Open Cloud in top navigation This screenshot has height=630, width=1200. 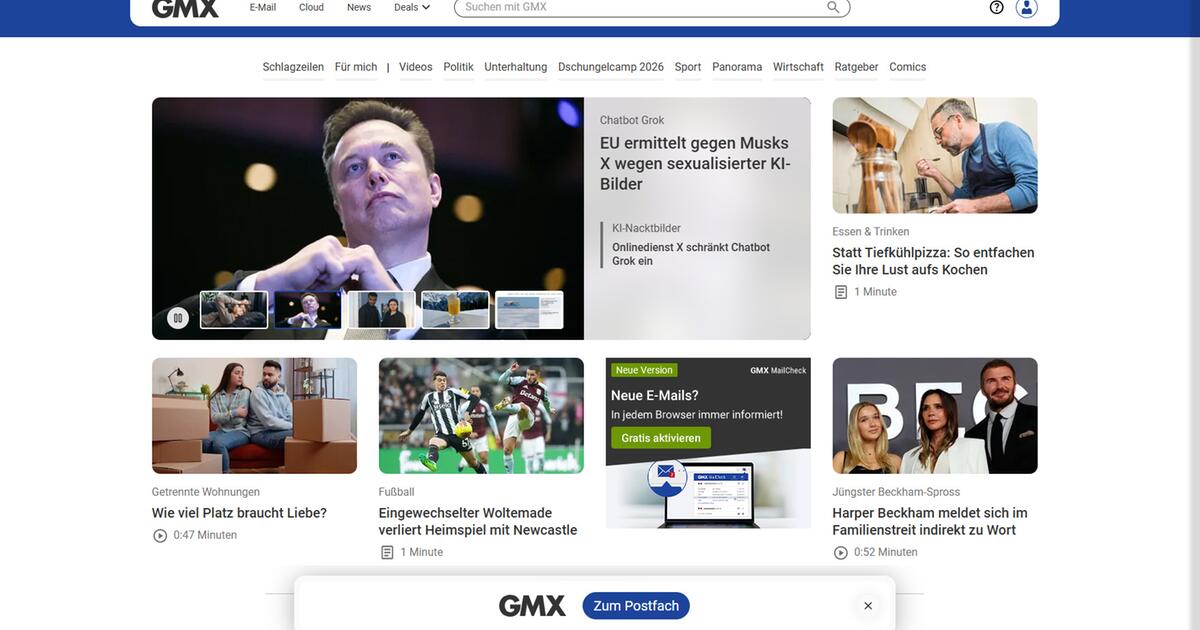tap(312, 7)
